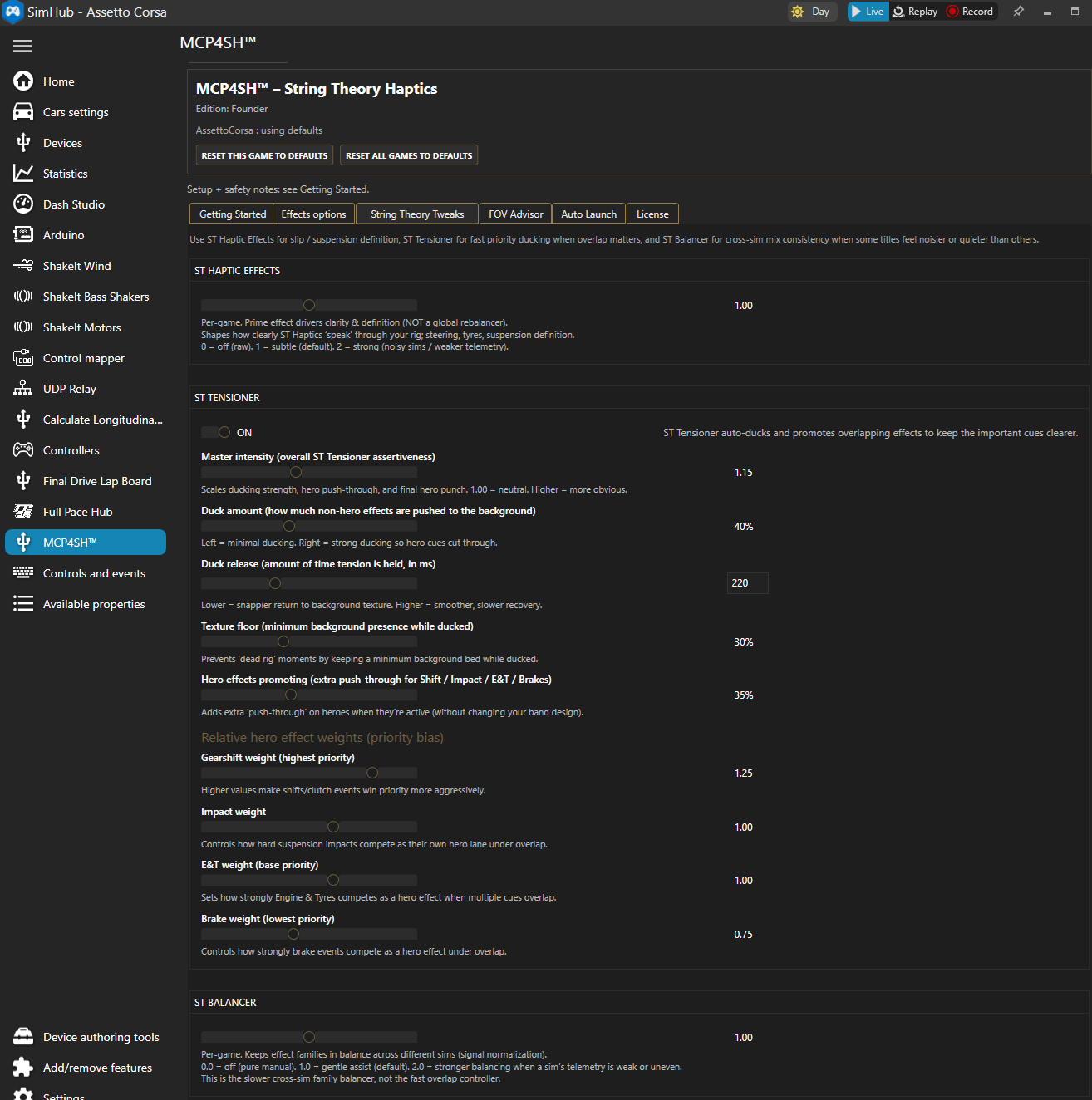Viewport: 1092px width, 1100px height.
Task: Open Controllers gamepad icon
Action: pos(23,450)
